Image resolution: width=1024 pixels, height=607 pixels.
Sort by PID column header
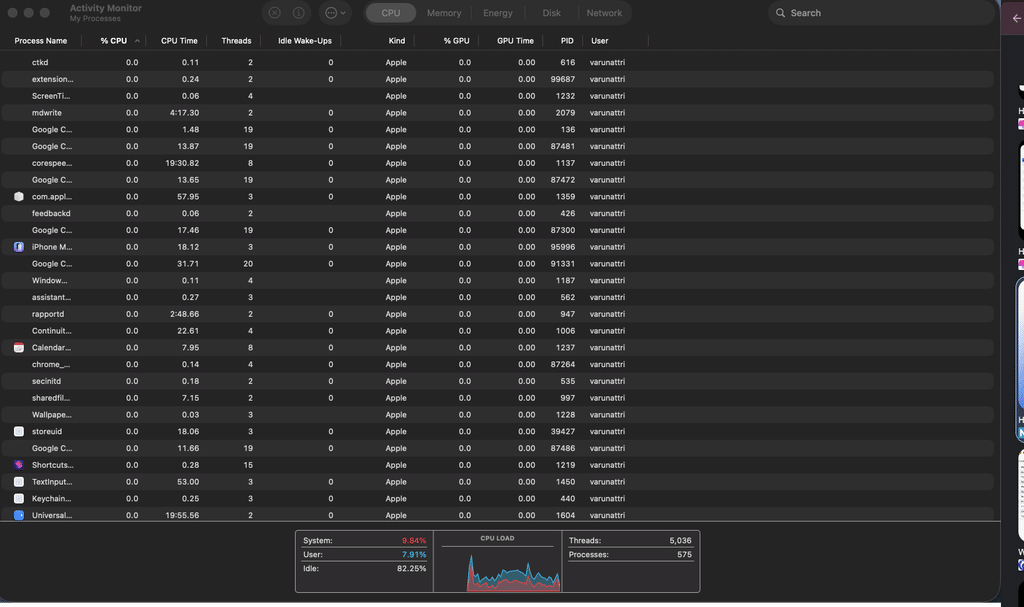567,41
